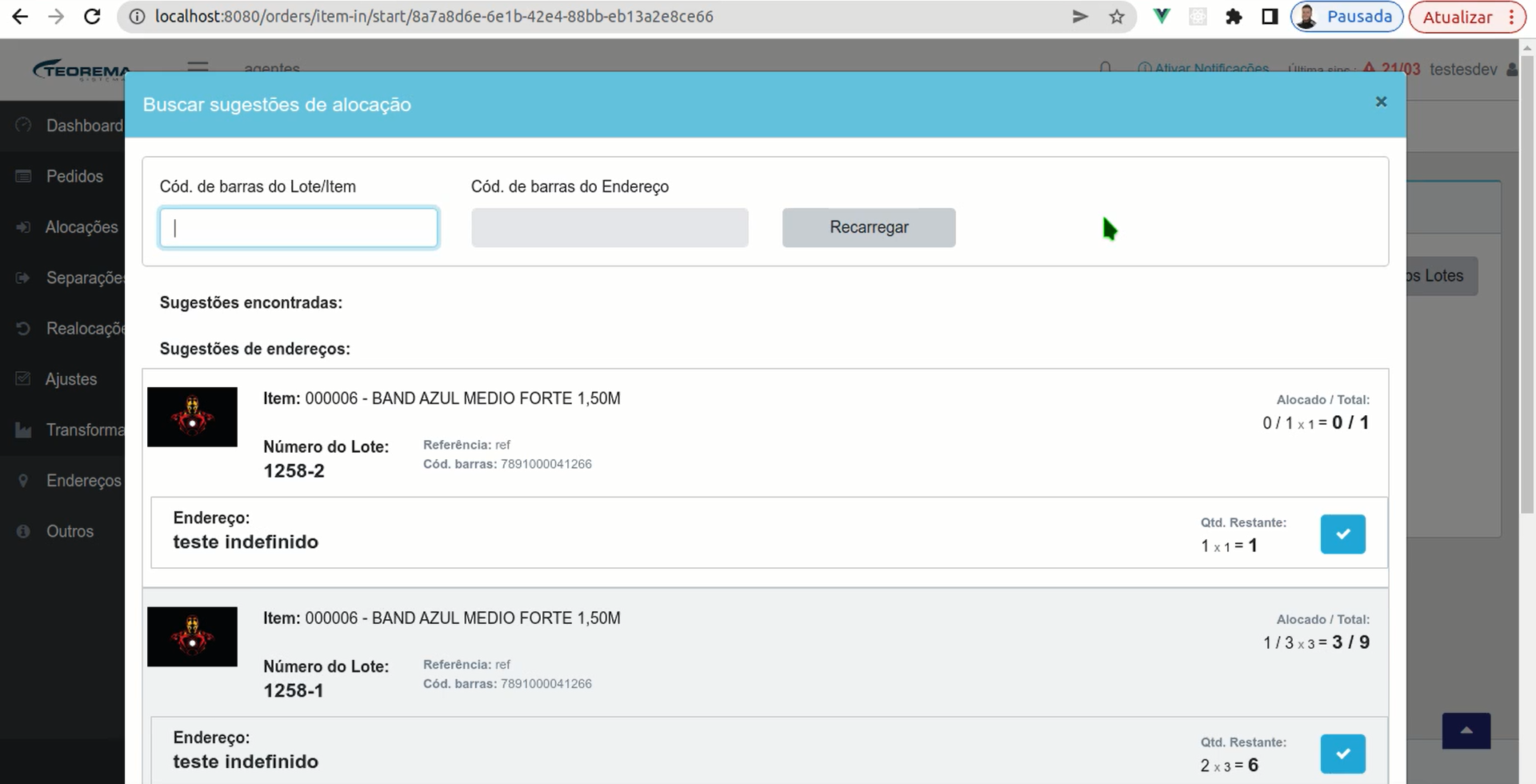Image resolution: width=1536 pixels, height=784 pixels.
Task: Select the Cód. de barras do Endereço field
Action: click(610, 228)
